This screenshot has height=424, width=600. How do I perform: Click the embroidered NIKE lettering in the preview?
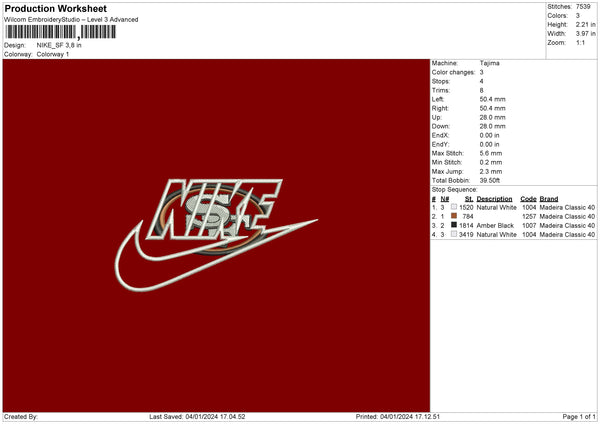tap(214, 209)
